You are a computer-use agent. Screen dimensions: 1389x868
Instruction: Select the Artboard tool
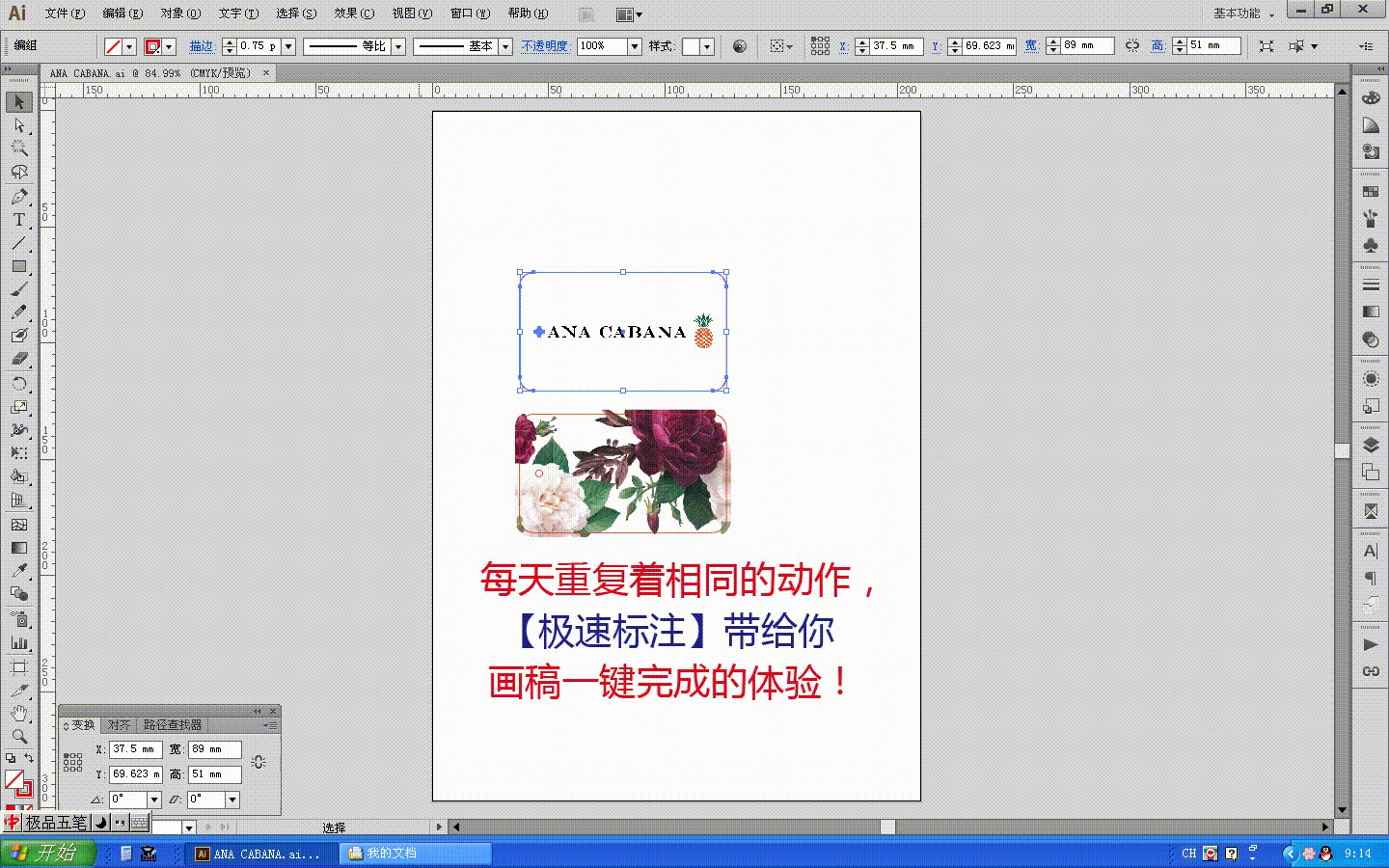[x=19, y=667]
